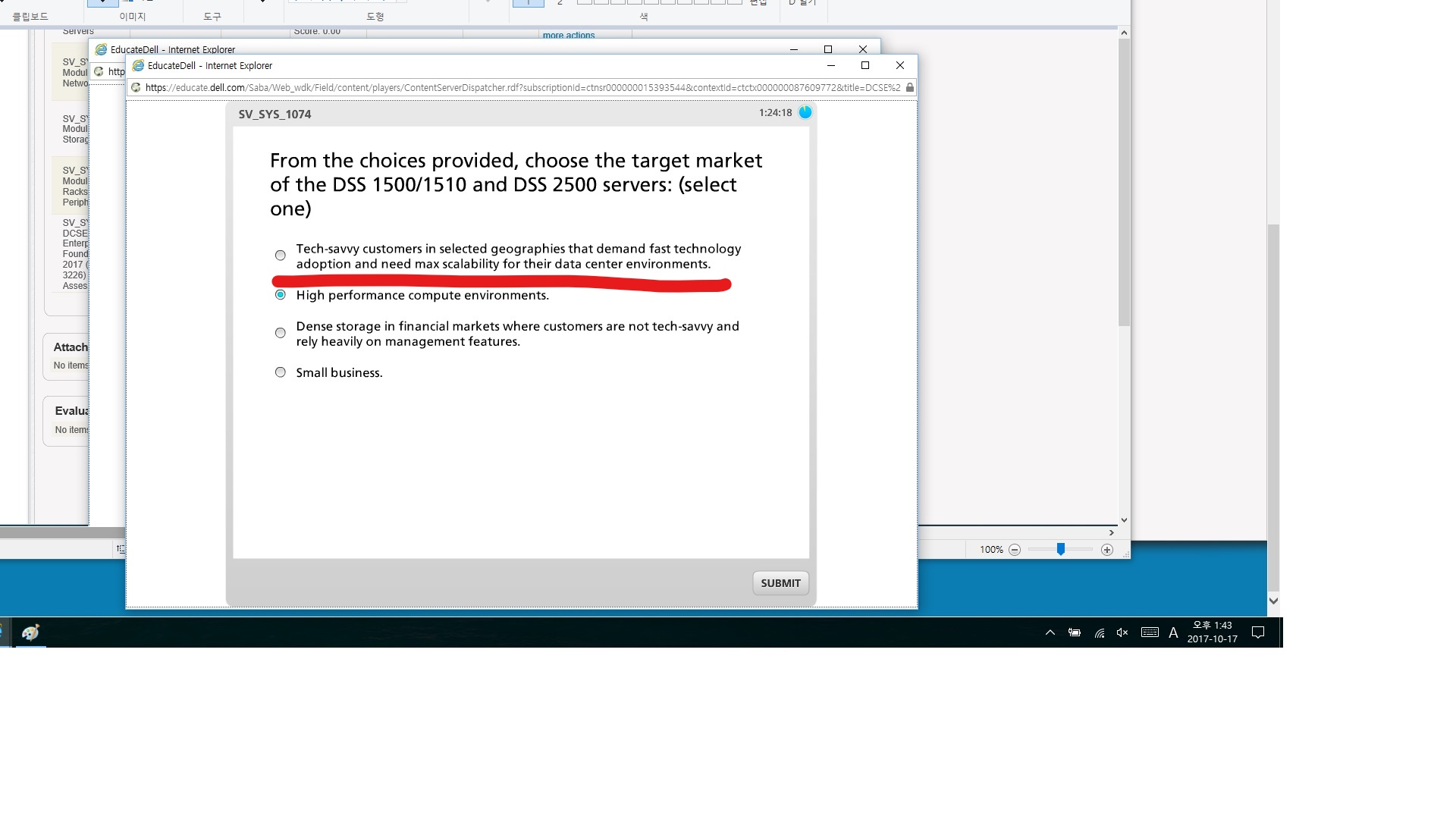The width and height of the screenshot is (1456, 819).
Task: Click the Paint canvas scroll-down arrow
Action: click(x=1124, y=520)
